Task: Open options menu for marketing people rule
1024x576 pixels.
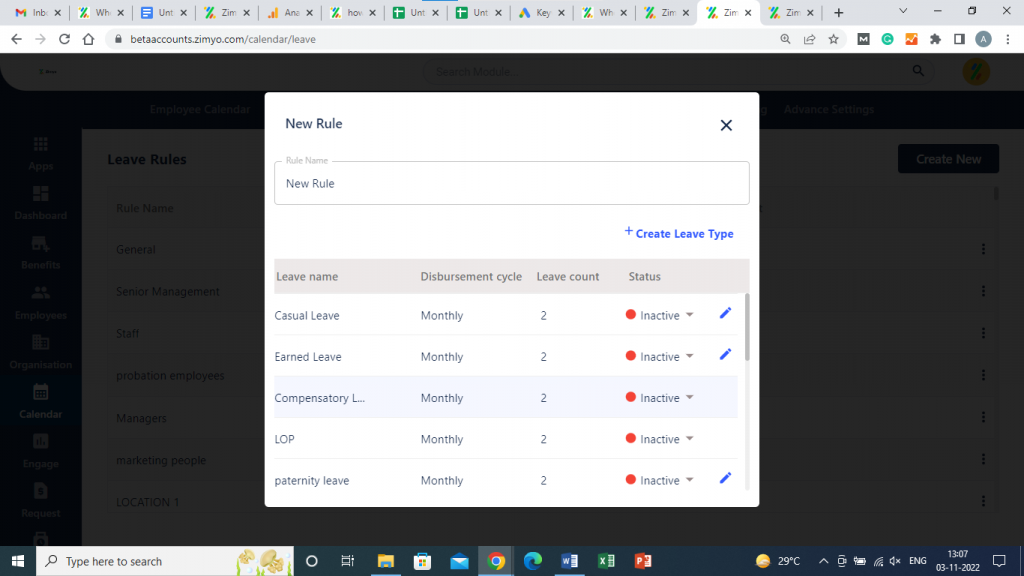Action: [983, 460]
